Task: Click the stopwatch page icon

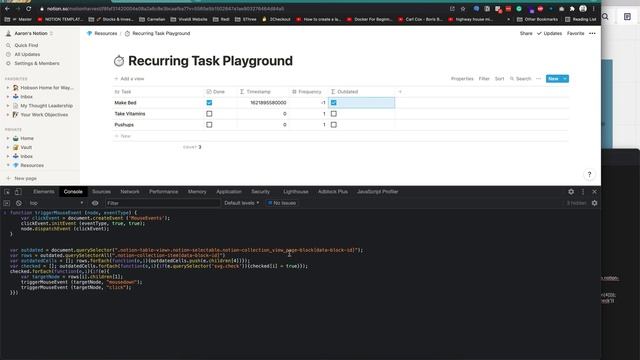Action: [x=119, y=61]
